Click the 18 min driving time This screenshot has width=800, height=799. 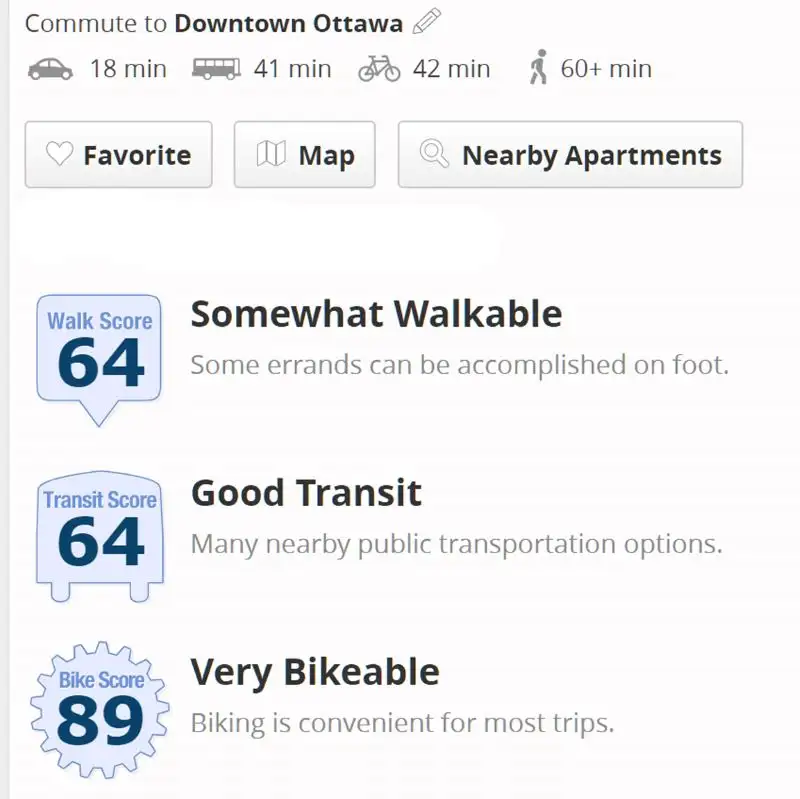pyautogui.click(x=128, y=69)
